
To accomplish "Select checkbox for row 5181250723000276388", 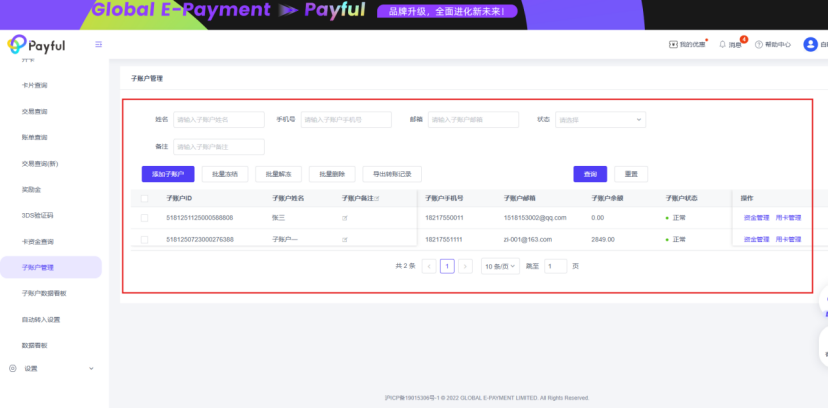I will (x=145, y=240).
